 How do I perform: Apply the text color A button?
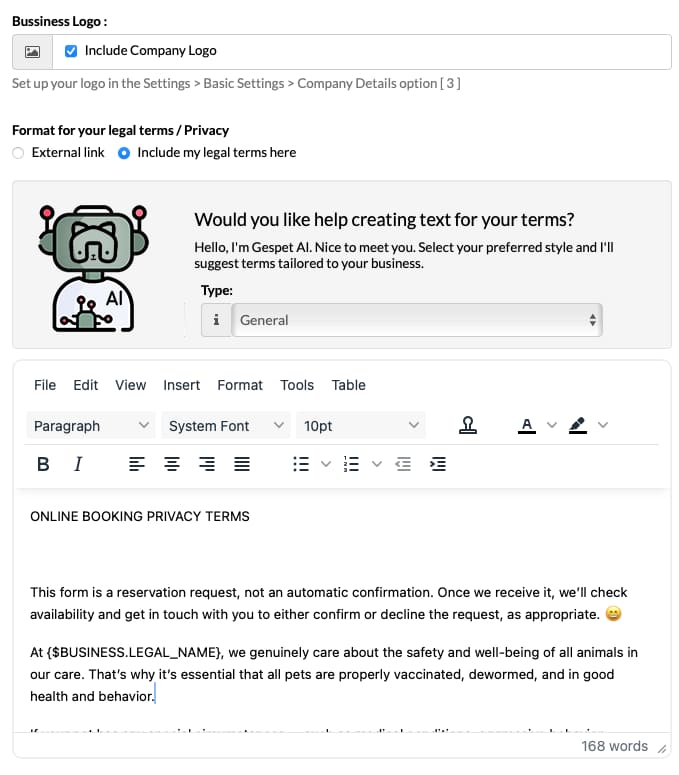point(527,425)
